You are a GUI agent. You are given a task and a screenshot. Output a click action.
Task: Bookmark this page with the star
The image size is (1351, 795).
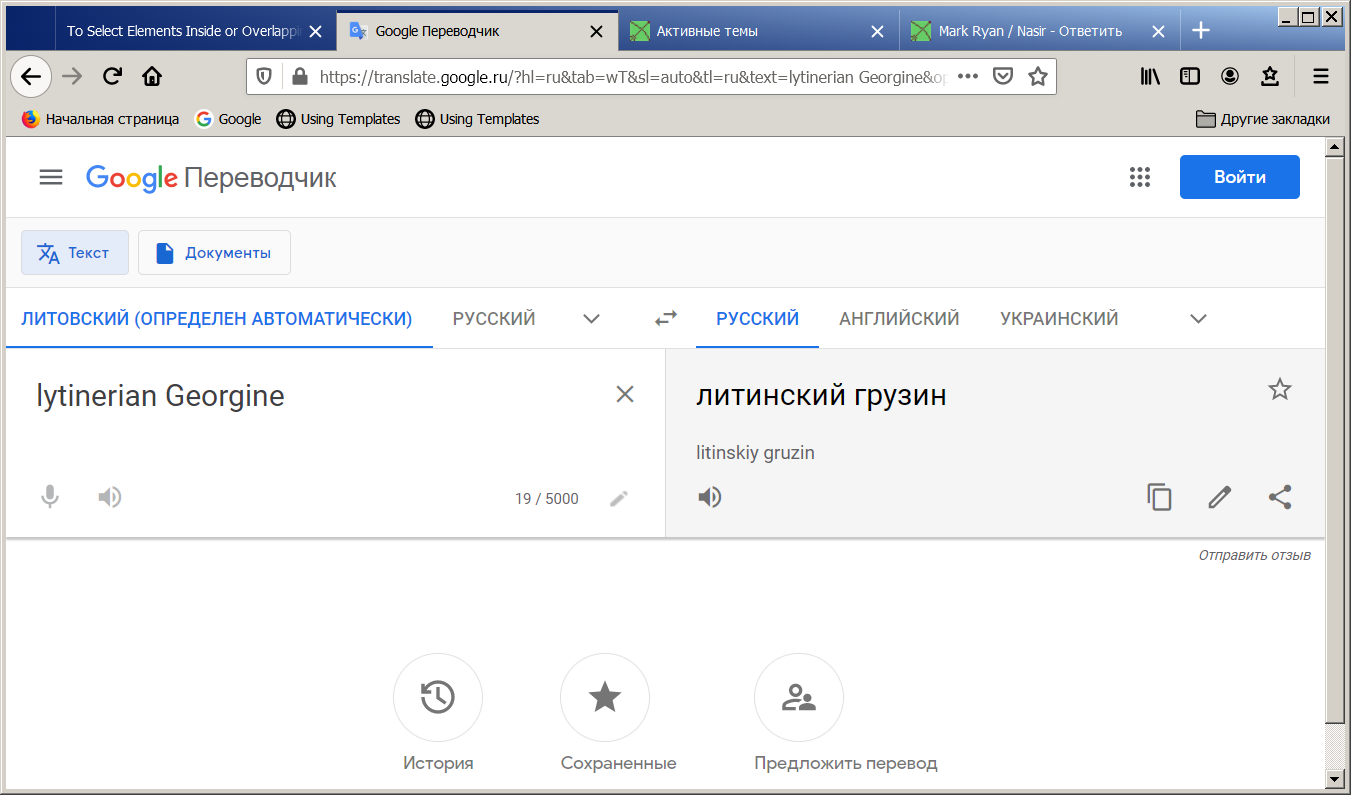click(x=1038, y=76)
